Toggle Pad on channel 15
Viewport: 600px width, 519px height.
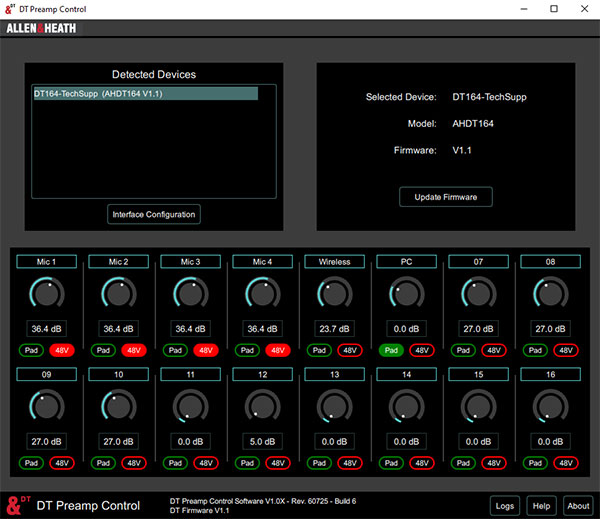tap(463, 463)
